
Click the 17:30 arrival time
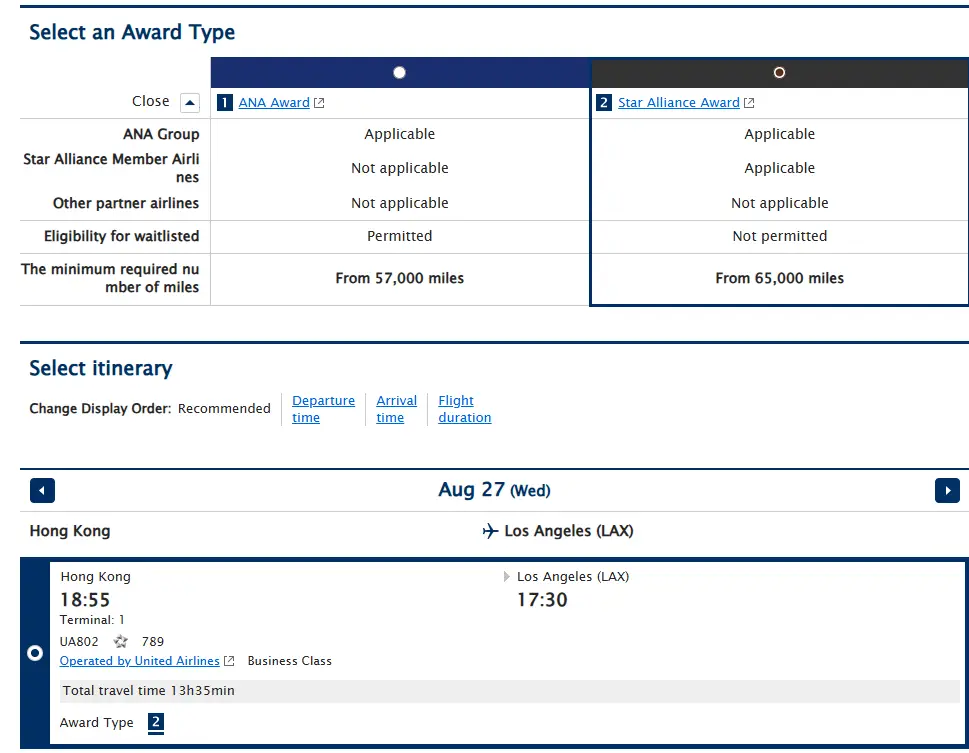pos(542,600)
